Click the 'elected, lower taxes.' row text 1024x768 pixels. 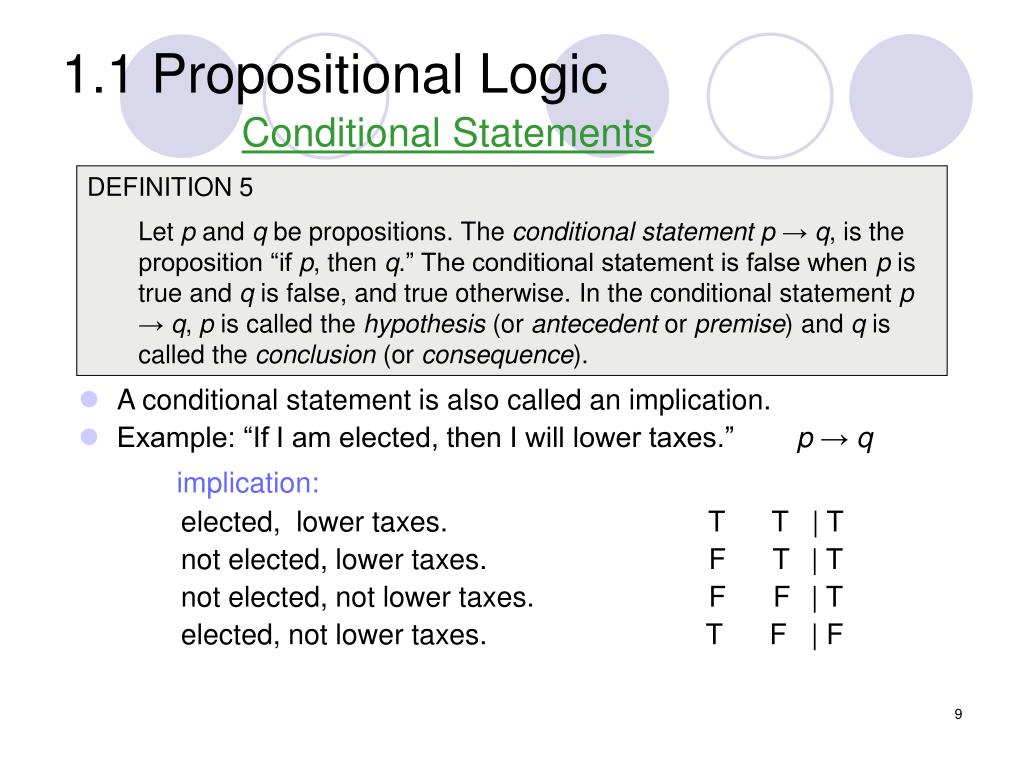pos(313,522)
